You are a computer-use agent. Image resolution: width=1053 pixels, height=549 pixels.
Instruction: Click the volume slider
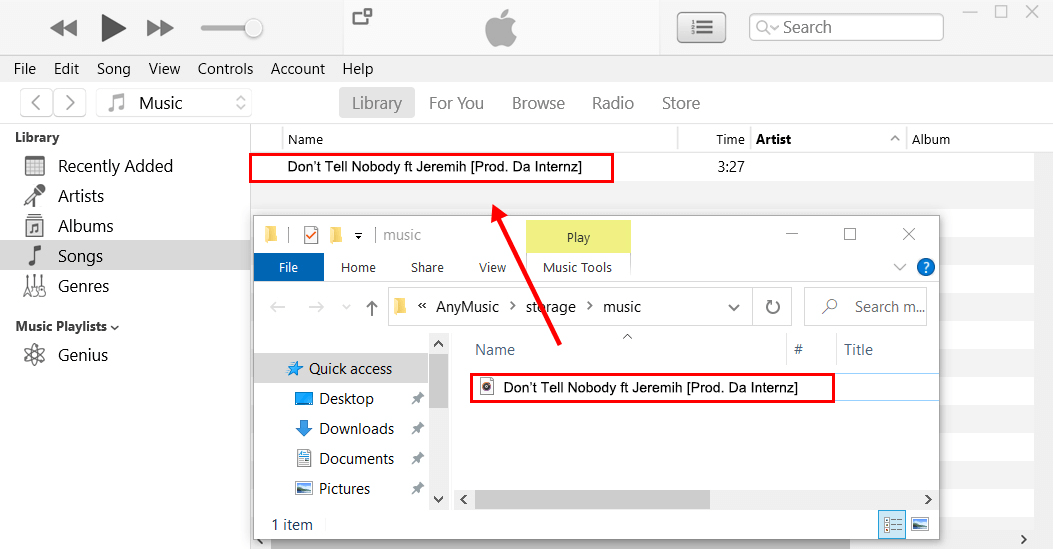[x=231, y=28]
